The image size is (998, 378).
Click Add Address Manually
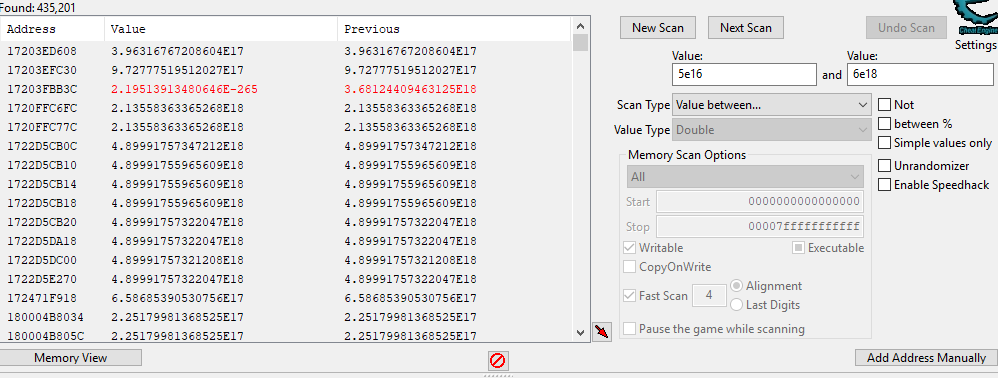coord(926,358)
